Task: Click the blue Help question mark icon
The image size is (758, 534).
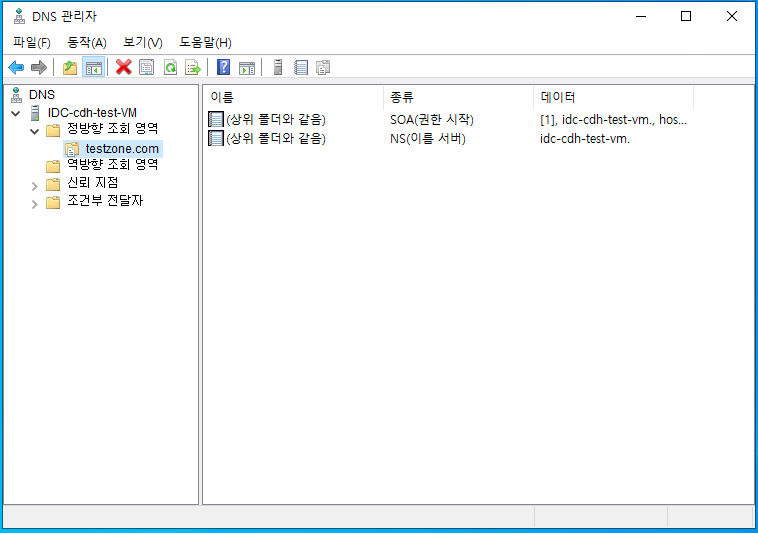Action: 223,67
